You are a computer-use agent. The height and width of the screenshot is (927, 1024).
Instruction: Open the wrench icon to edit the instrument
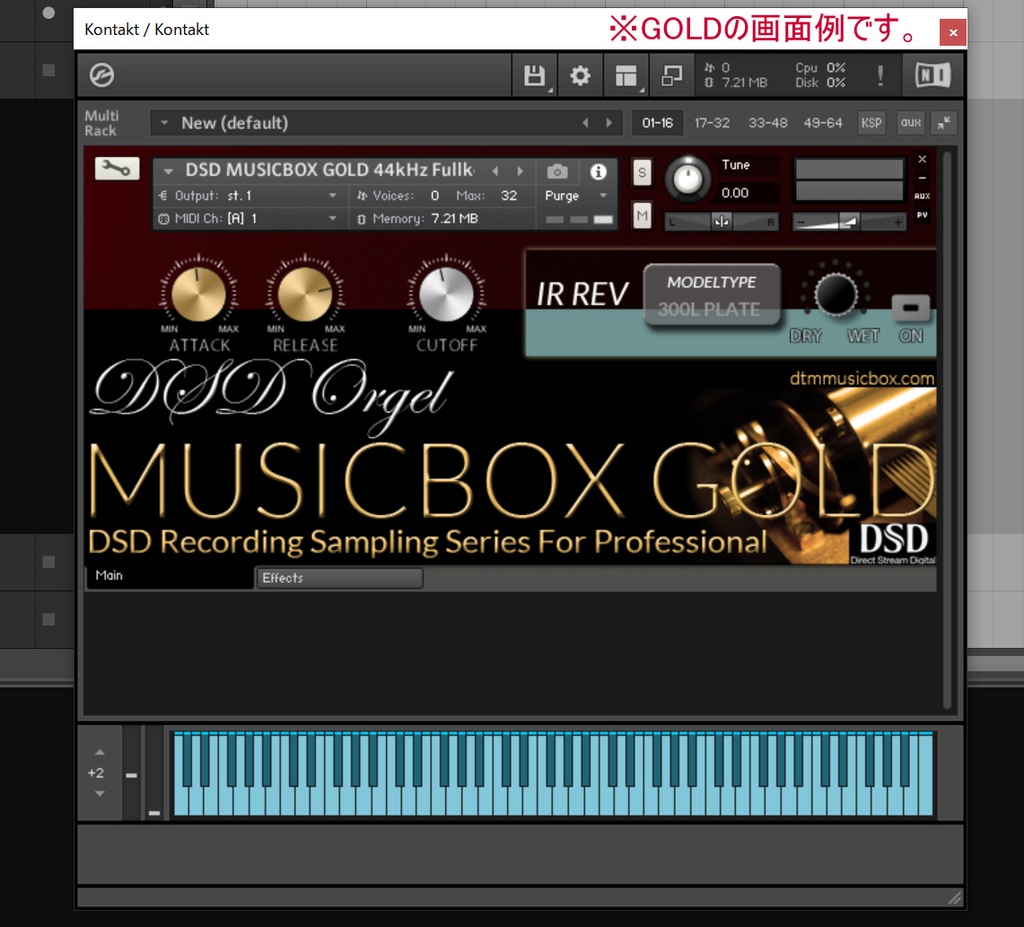pyautogui.click(x=116, y=168)
